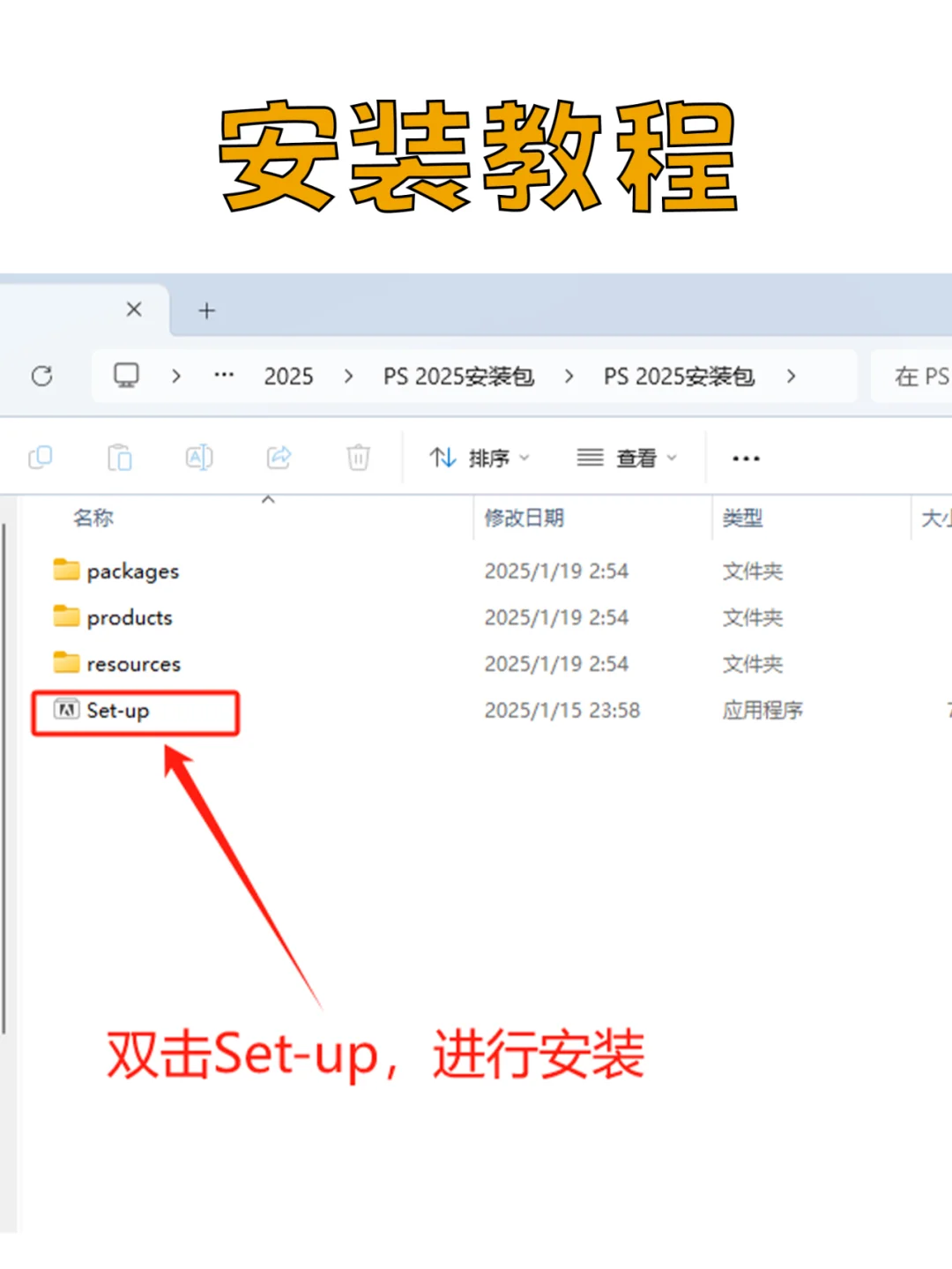This screenshot has height=1269, width=952.
Task: Open the packages folder
Action: [133, 571]
